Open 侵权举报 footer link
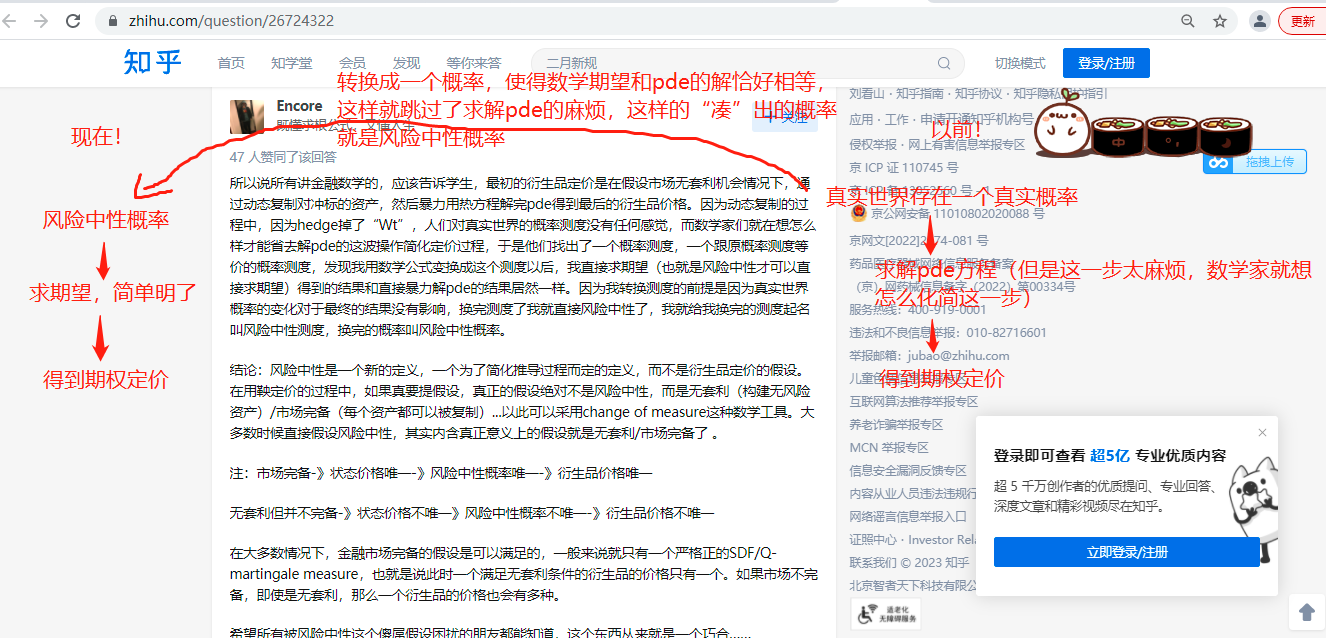1326x638 pixels. point(876,144)
